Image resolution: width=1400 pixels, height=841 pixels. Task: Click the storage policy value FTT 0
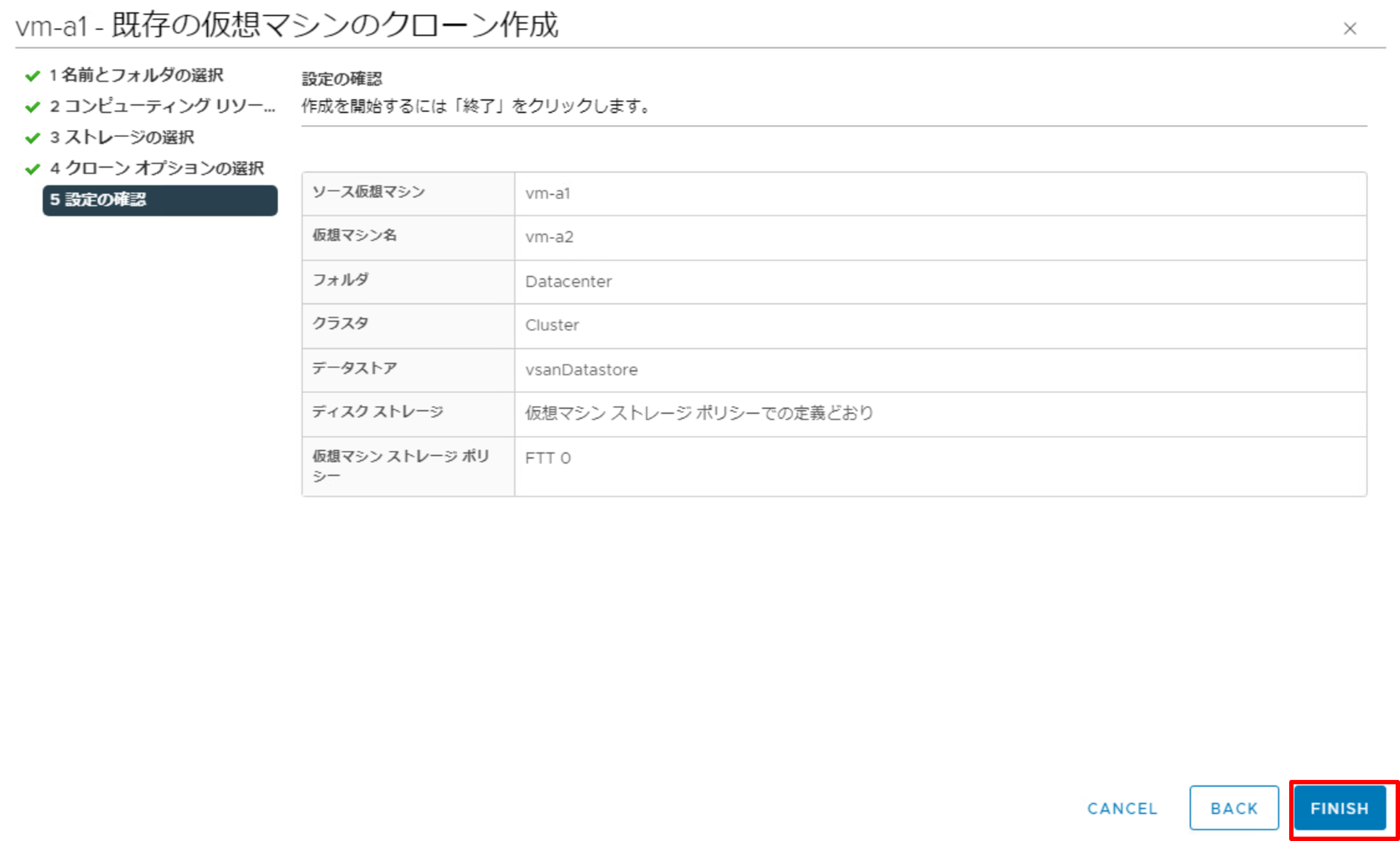coord(548,458)
